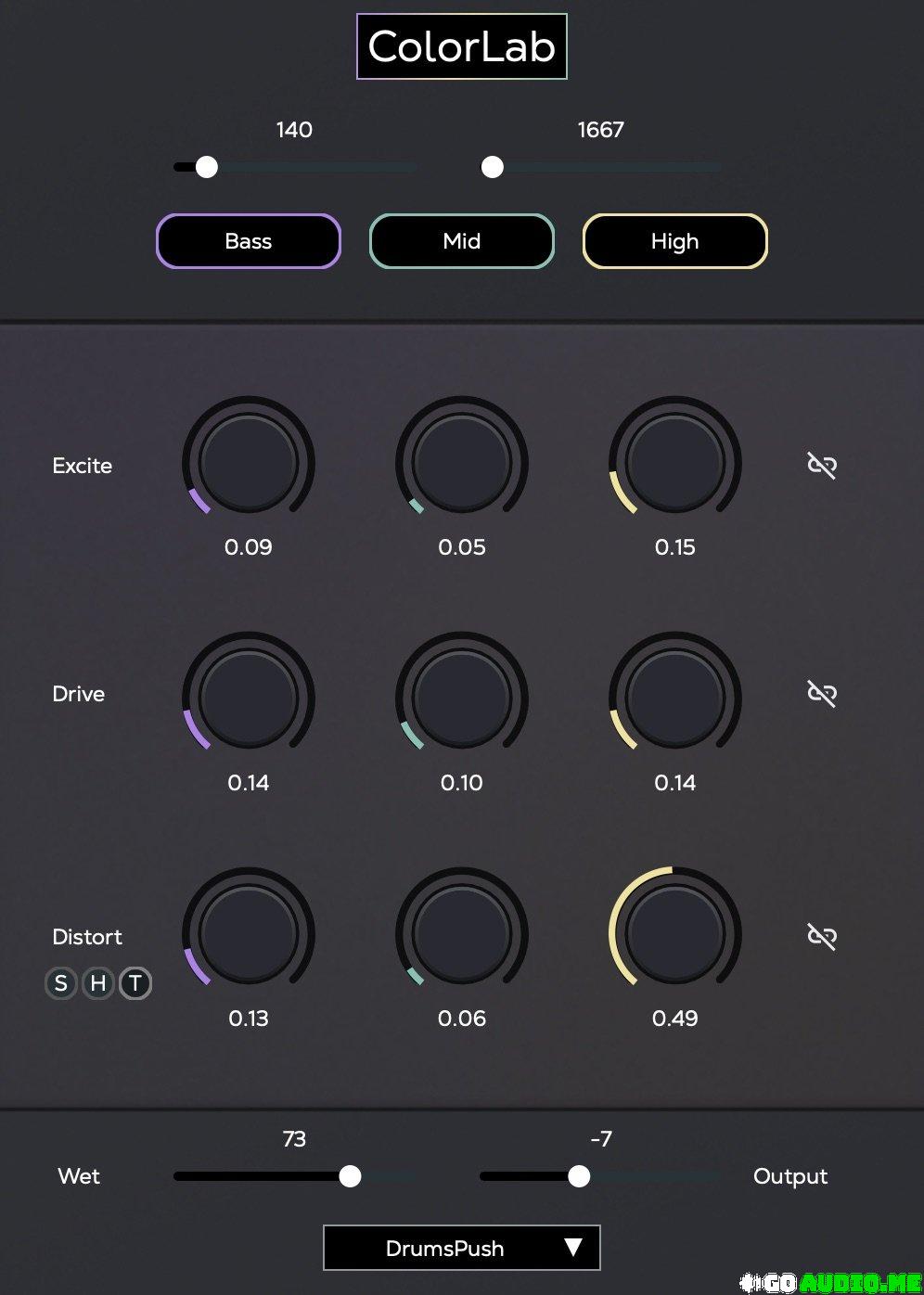The width and height of the screenshot is (924, 1295).
Task: Click the 0.05 Excite Mid value
Action: pyautogui.click(x=462, y=547)
